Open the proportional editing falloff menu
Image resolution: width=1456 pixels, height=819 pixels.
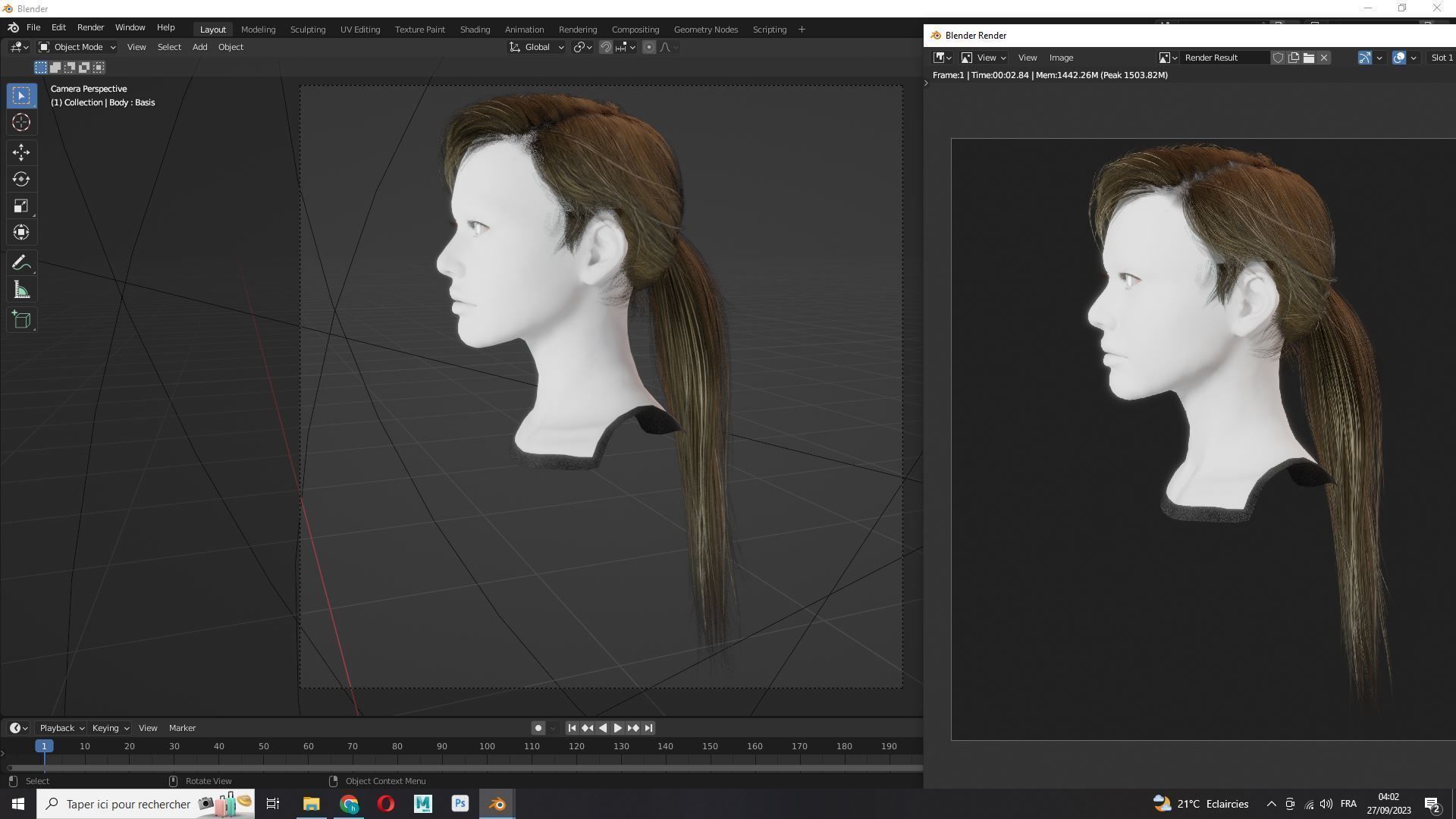pyautogui.click(x=669, y=47)
